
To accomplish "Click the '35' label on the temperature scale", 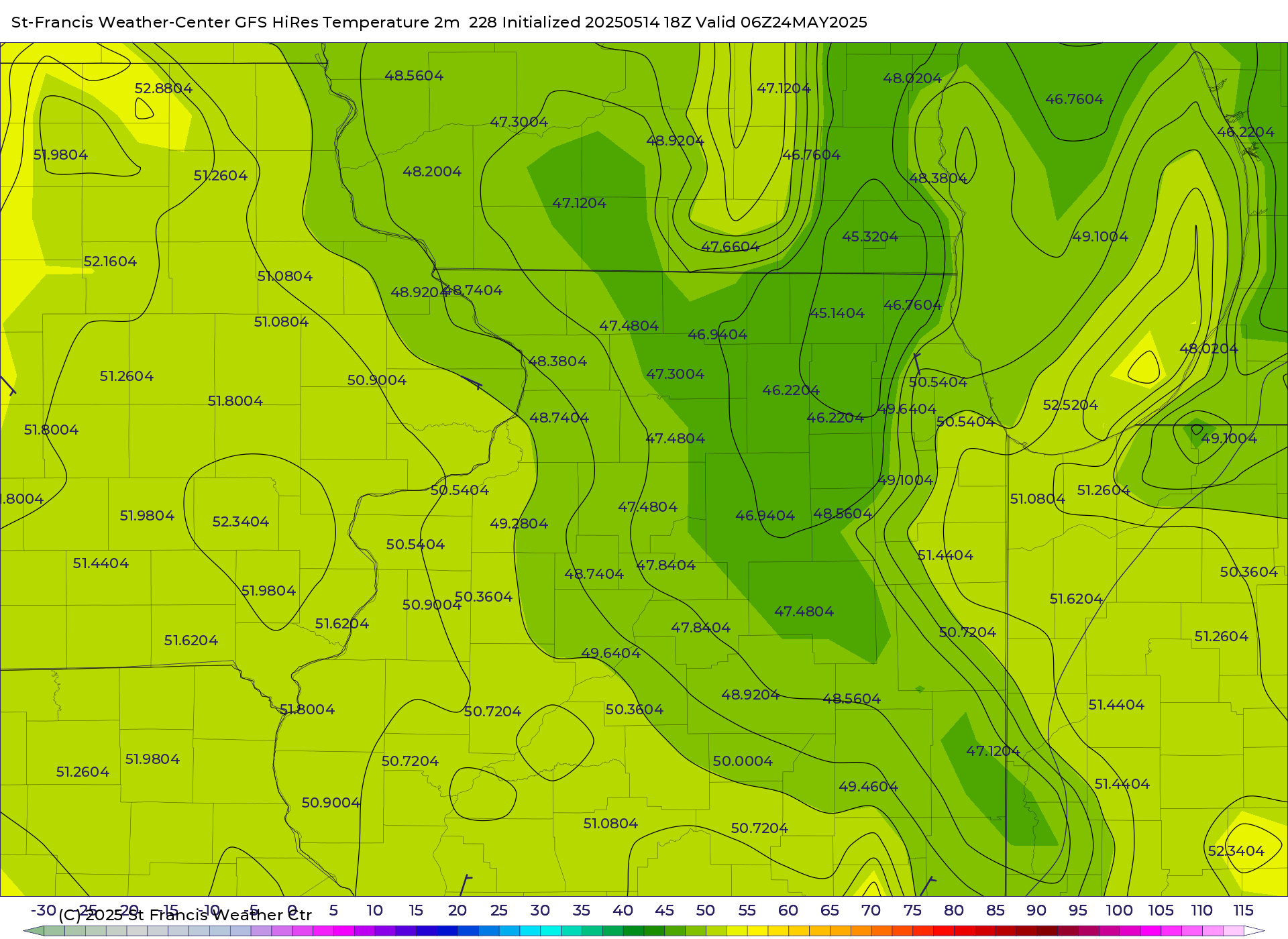I will 582,911.
